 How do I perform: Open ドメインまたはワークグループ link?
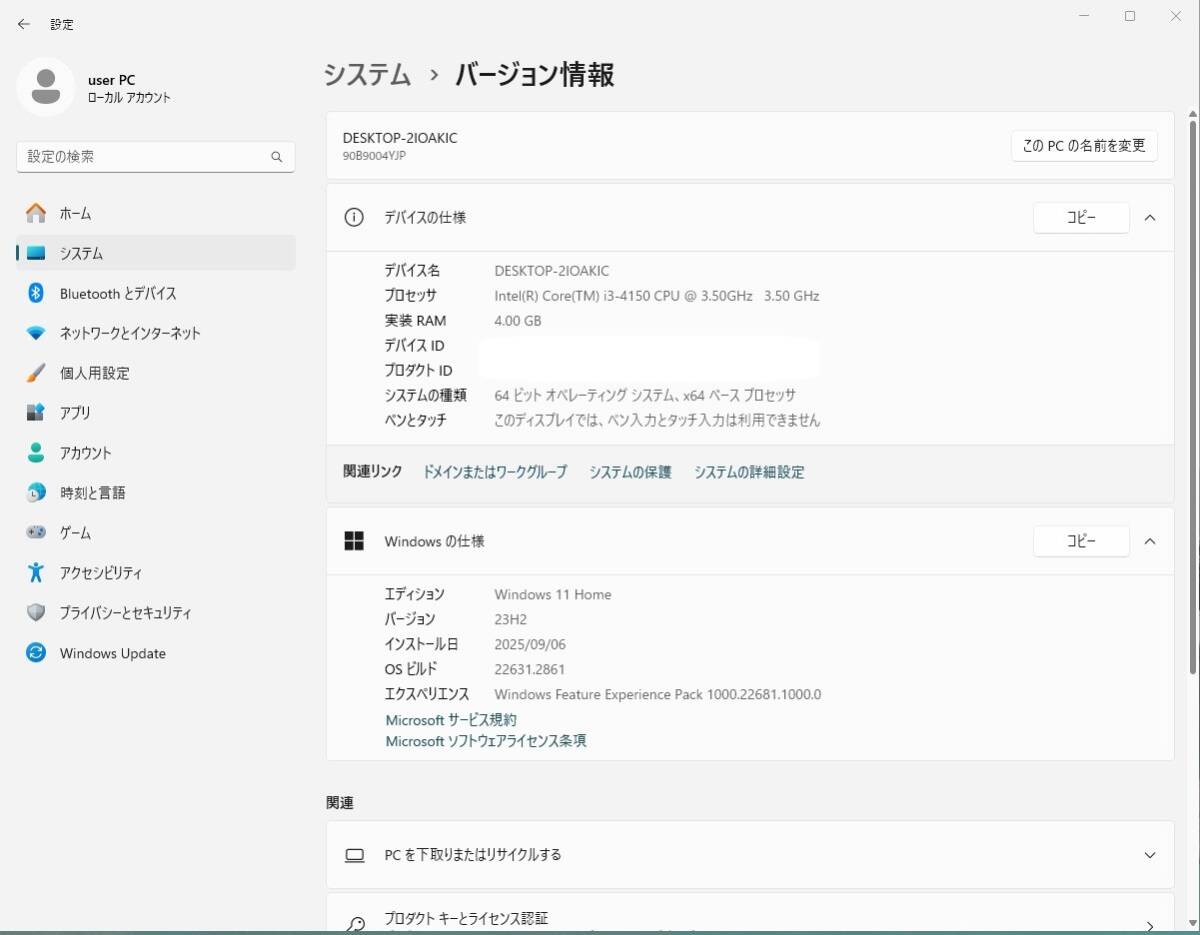pyautogui.click(x=495, y=472)
